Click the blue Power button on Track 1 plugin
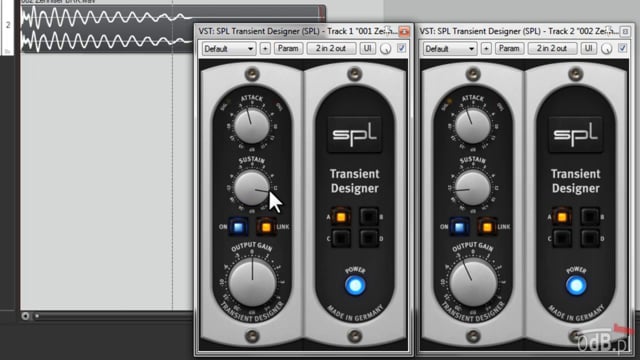 tap(355, 285)
